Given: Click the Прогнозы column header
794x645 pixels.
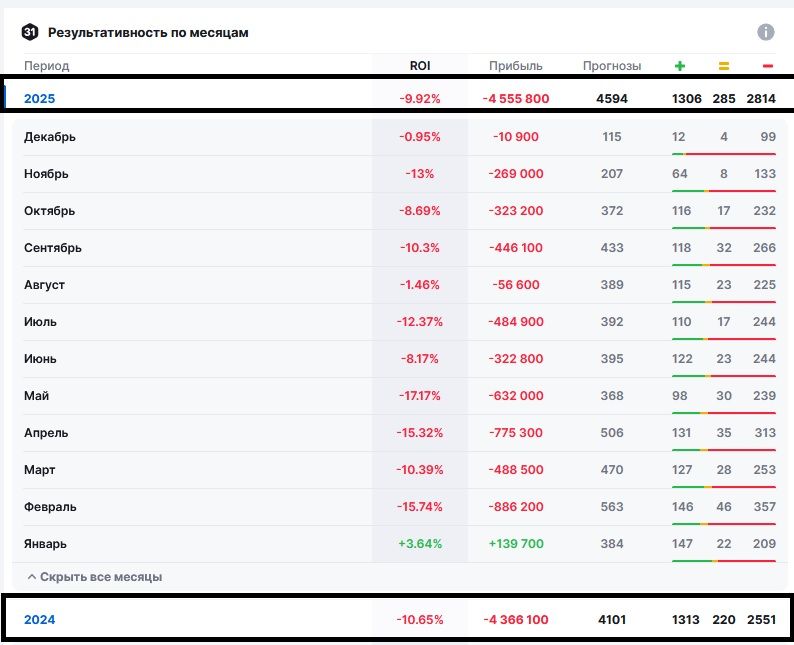Looking at the screenshot, I should [612, 66].
